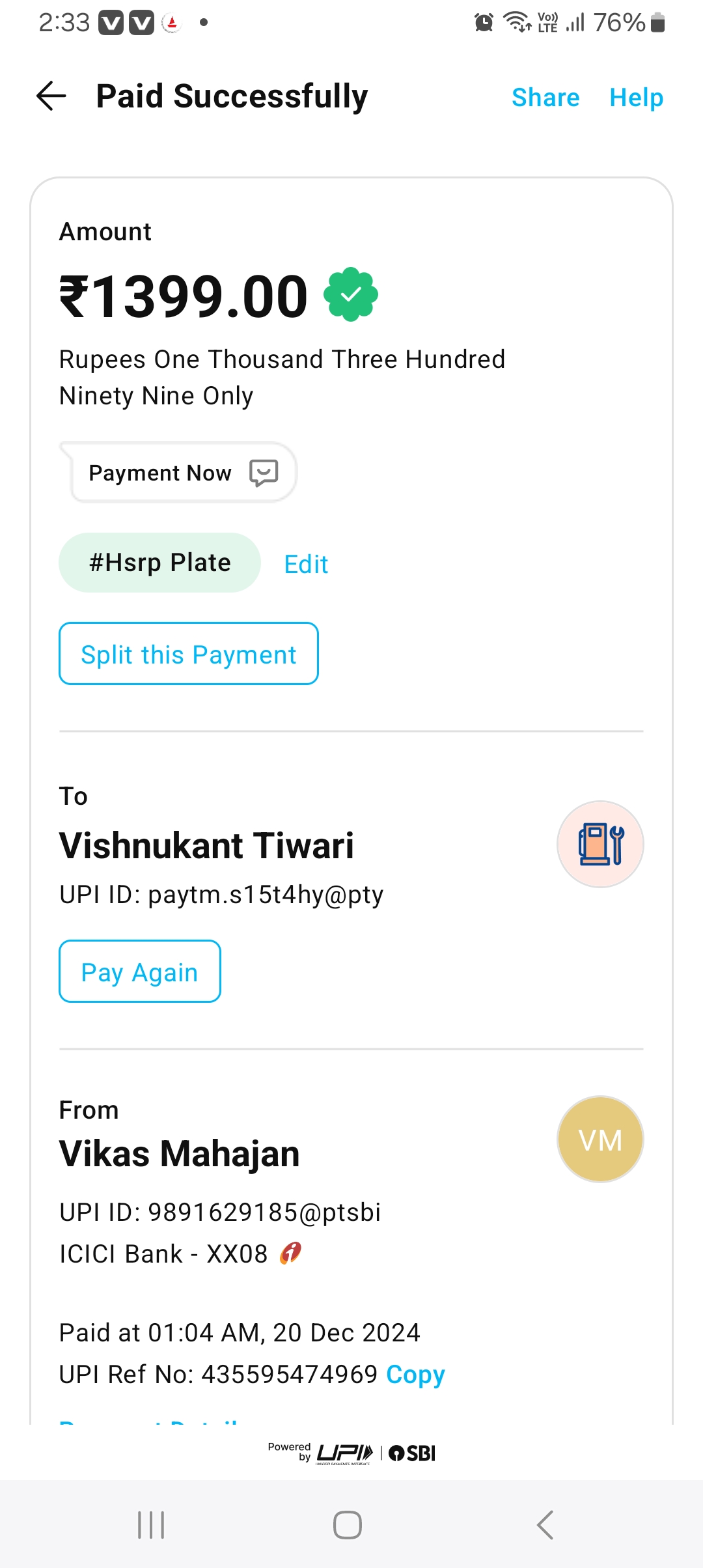Tap the green verified checkmark badge
The width and height of the screenshot is (703, 1568).
coord(351,294)
